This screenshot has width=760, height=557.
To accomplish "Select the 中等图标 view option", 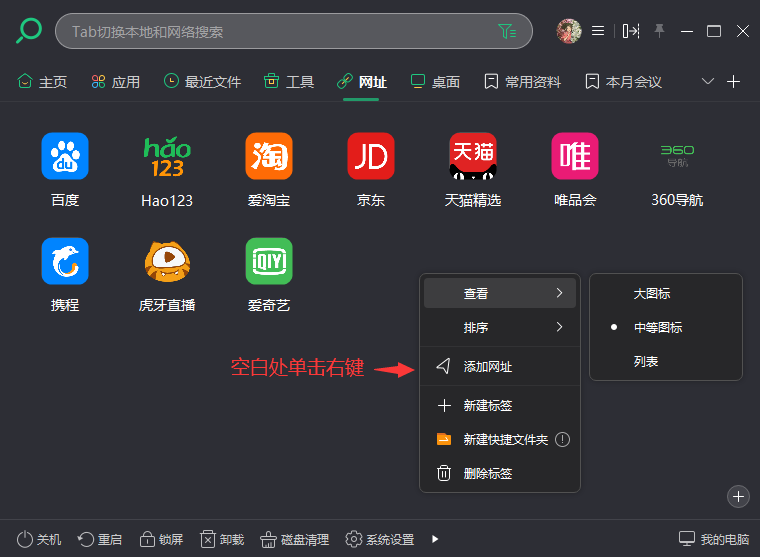I will pyautogui.click(x=666, y=328).
